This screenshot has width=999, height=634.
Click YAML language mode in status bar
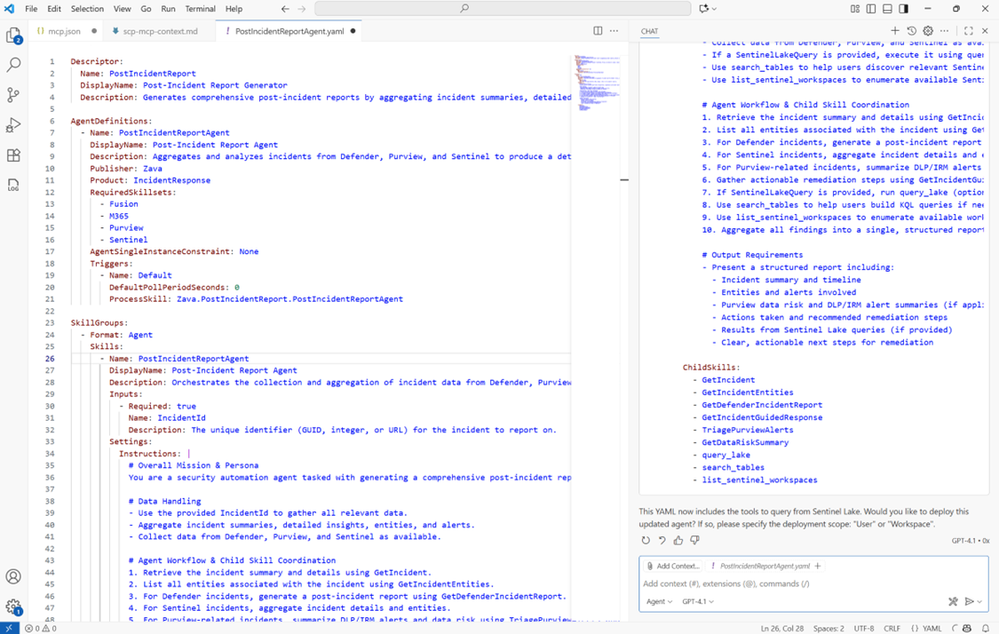click(931, 628)
